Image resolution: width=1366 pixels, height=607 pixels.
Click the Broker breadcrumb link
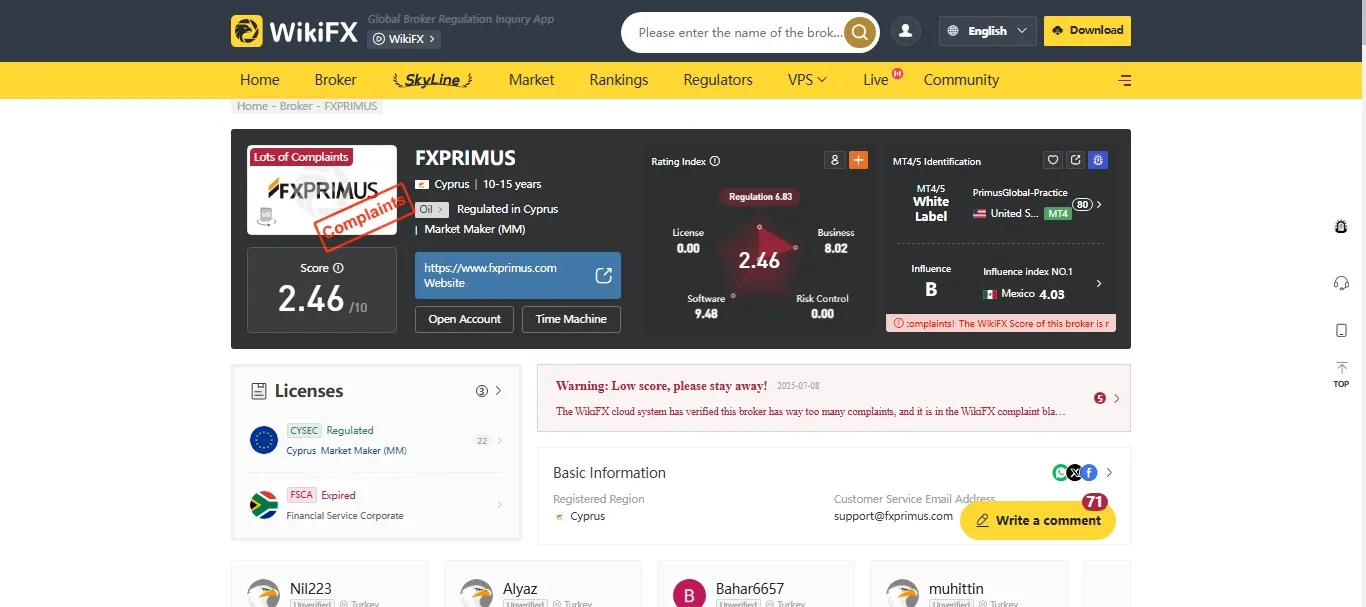296,106
